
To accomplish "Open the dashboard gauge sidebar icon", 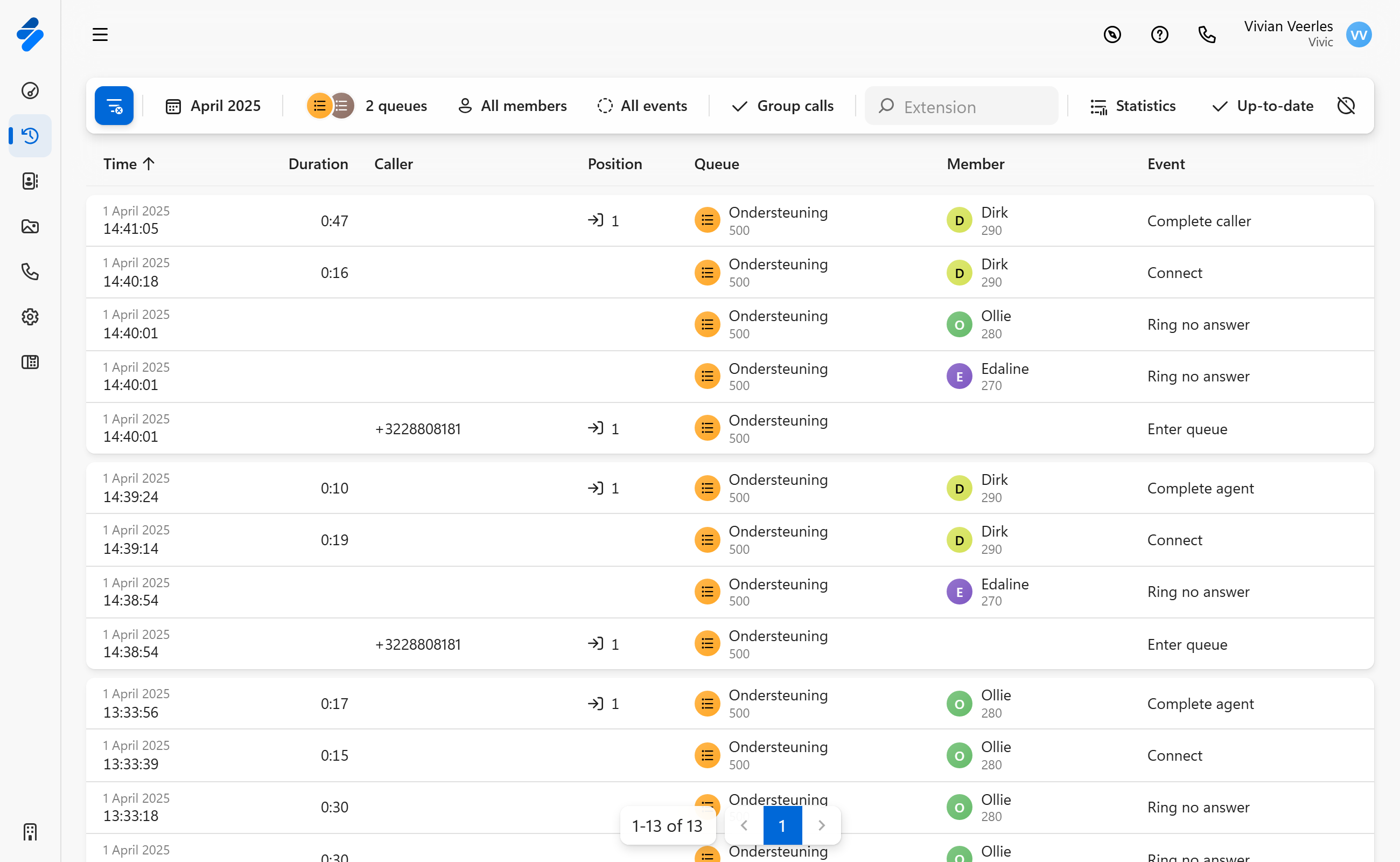I will pos(30,91).
